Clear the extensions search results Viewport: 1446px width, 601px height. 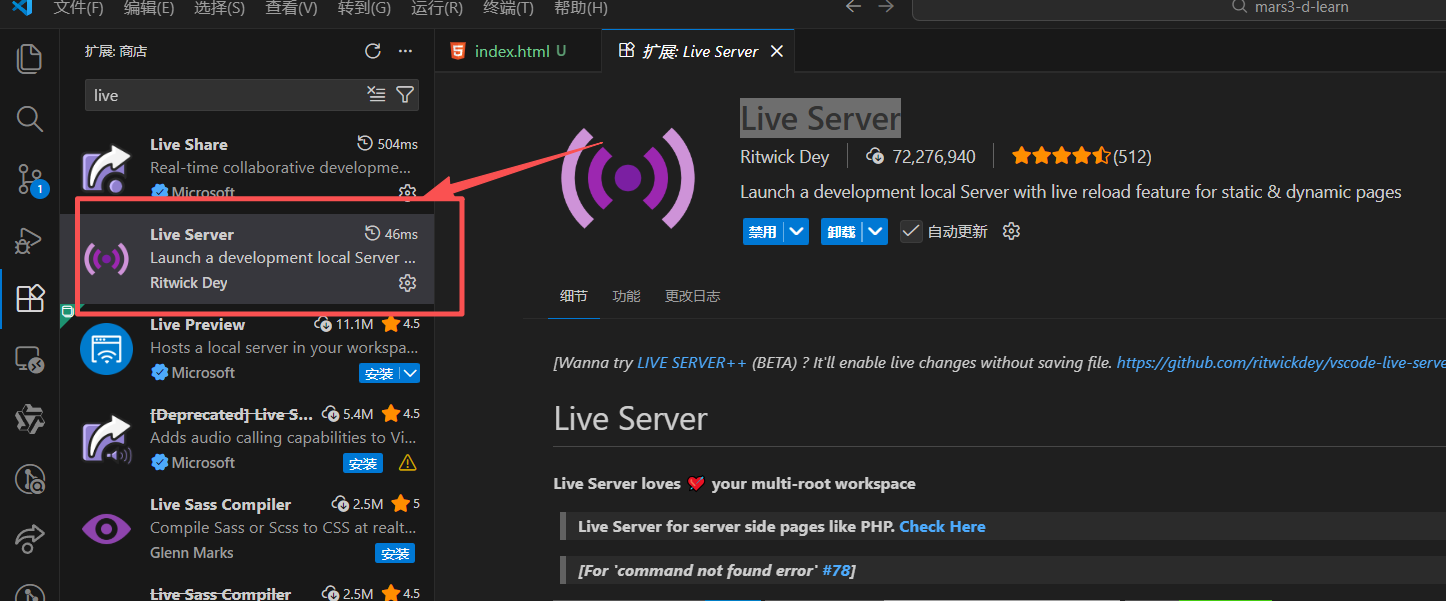pyautogui.click(x=376, y=94)
